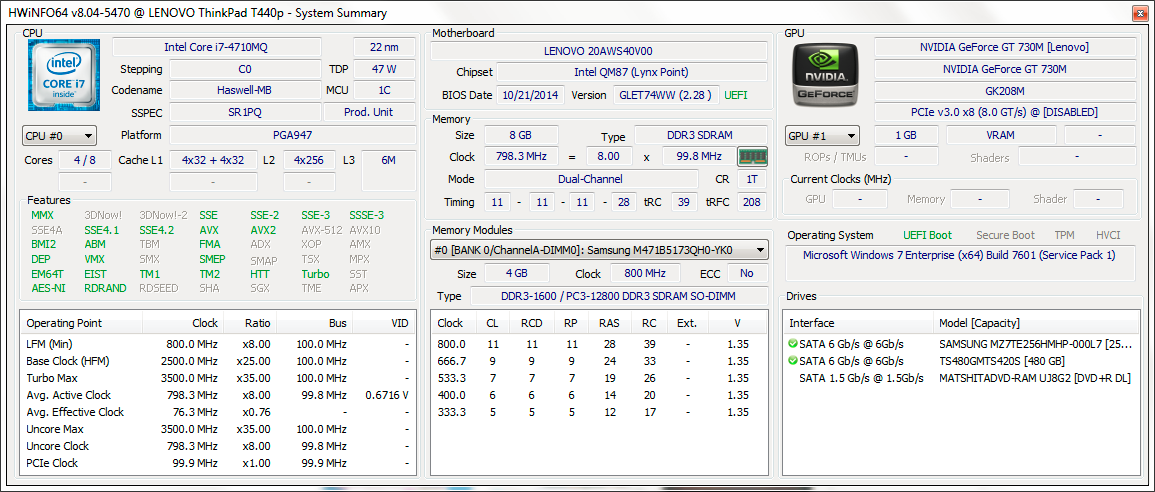Click the HVCI indicator text
The image size is (1155, 492).
pos(1108,235)
